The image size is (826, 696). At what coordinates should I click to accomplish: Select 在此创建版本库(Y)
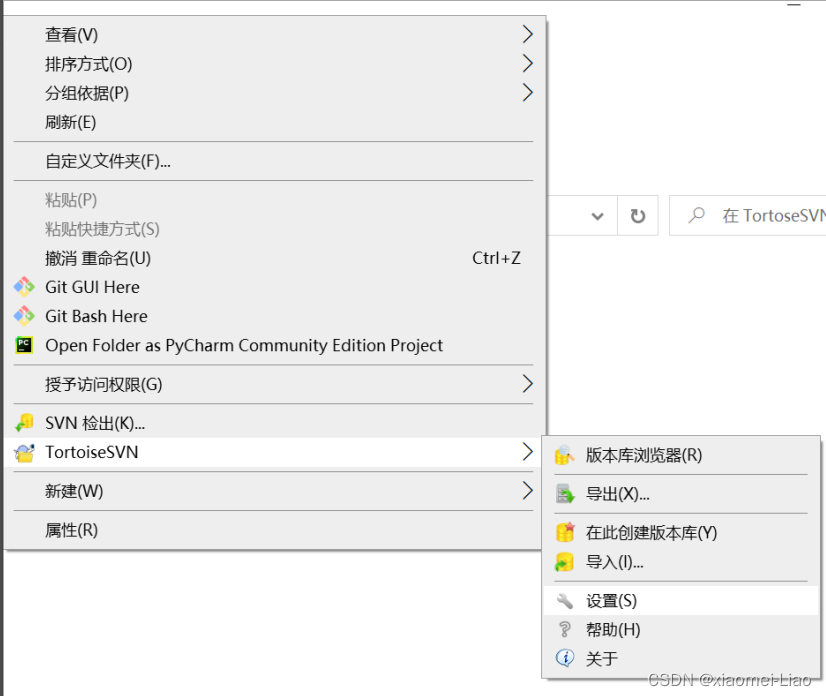pos(681,533)
